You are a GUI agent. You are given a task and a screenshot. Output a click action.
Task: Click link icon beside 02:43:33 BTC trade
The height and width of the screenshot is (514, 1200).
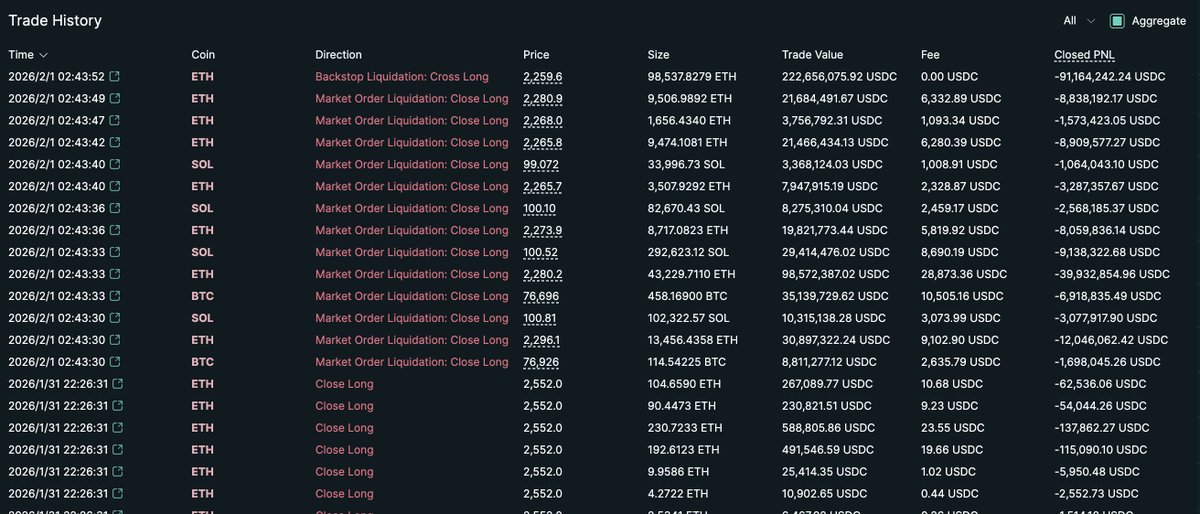115,296
